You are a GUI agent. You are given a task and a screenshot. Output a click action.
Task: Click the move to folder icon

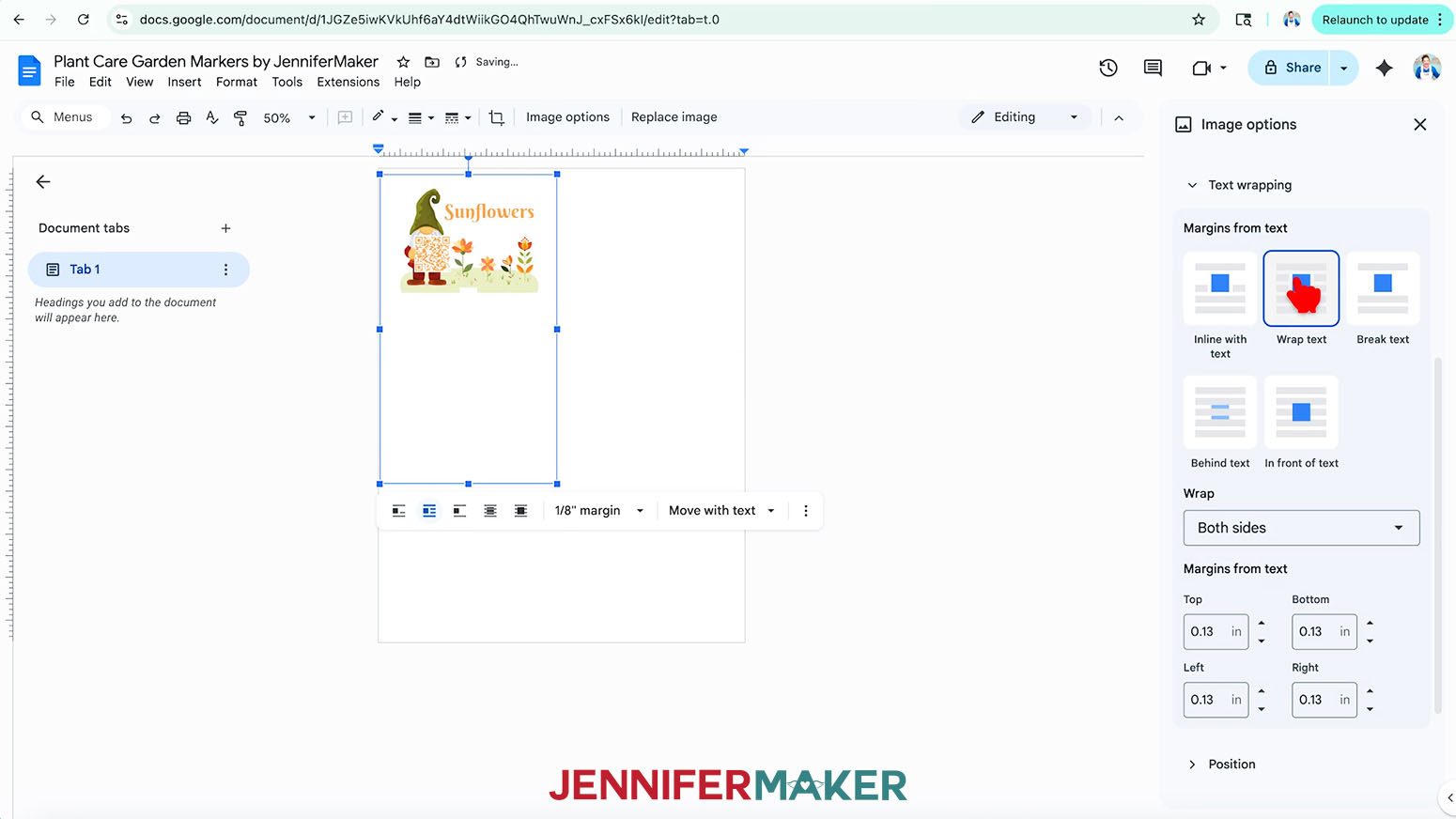pyautogui.click(x=432, y=62)
